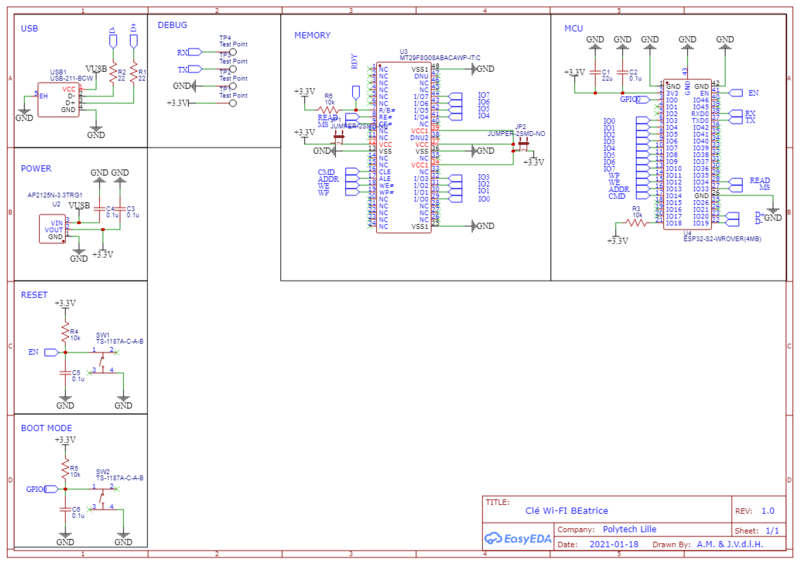
Task: Select resistor R4 in the RESET block
Action: (65, 331)
